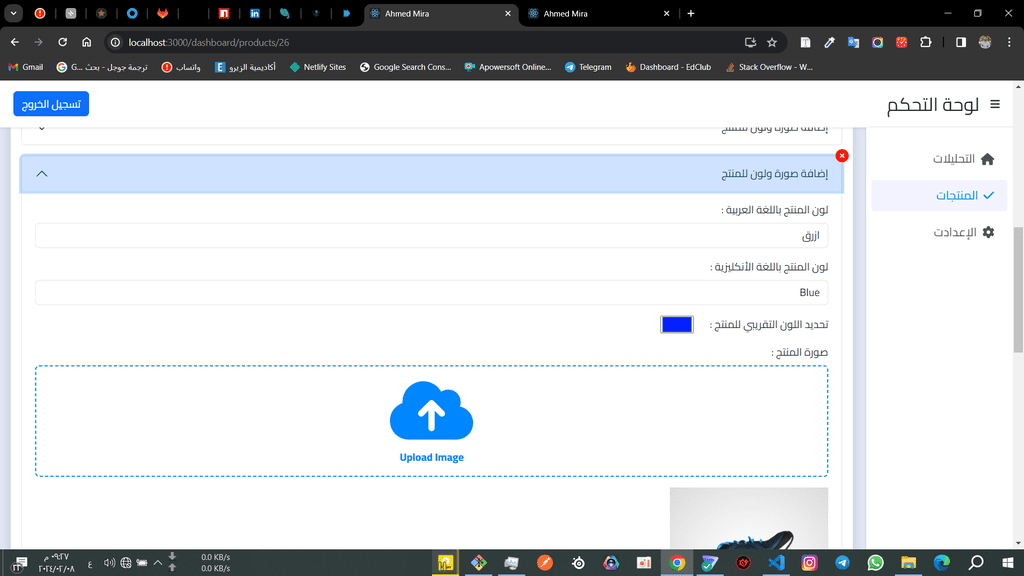Click the site information icon in address bar
This screenshot has width=1024, height=576.
click(115, 42)
